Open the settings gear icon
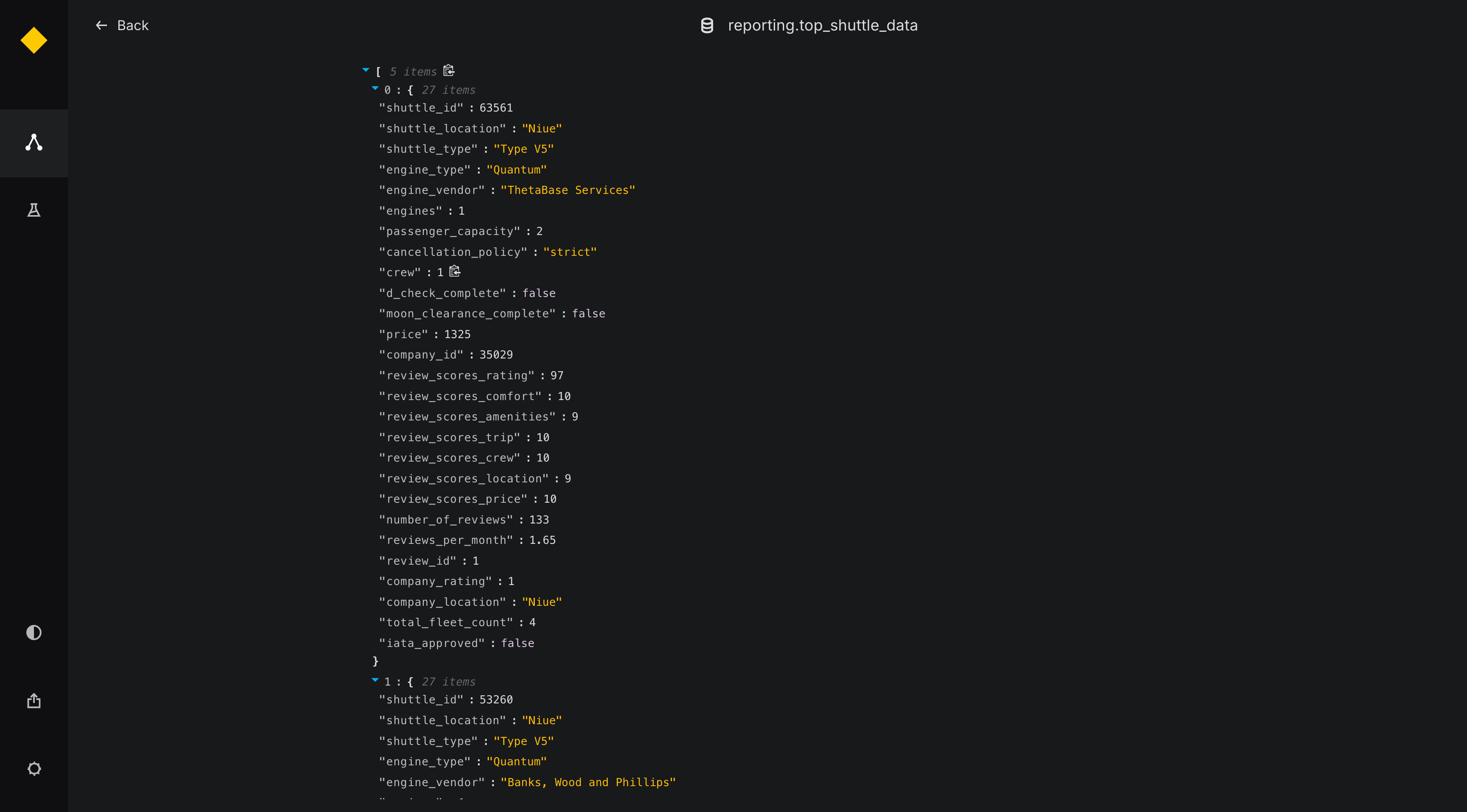 pyautogui.click(x=34, y=769)
